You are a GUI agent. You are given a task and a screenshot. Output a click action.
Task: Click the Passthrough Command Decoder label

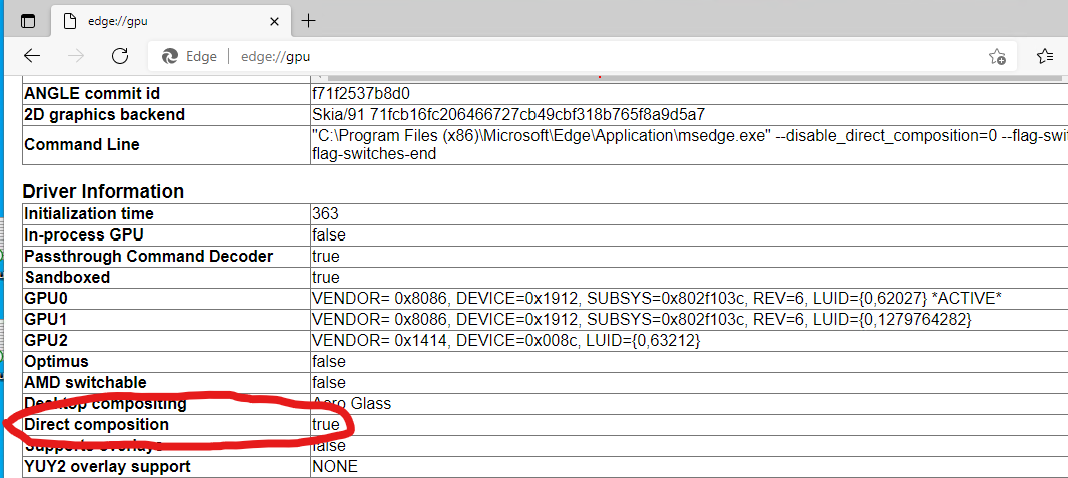(x=148, y=257)
